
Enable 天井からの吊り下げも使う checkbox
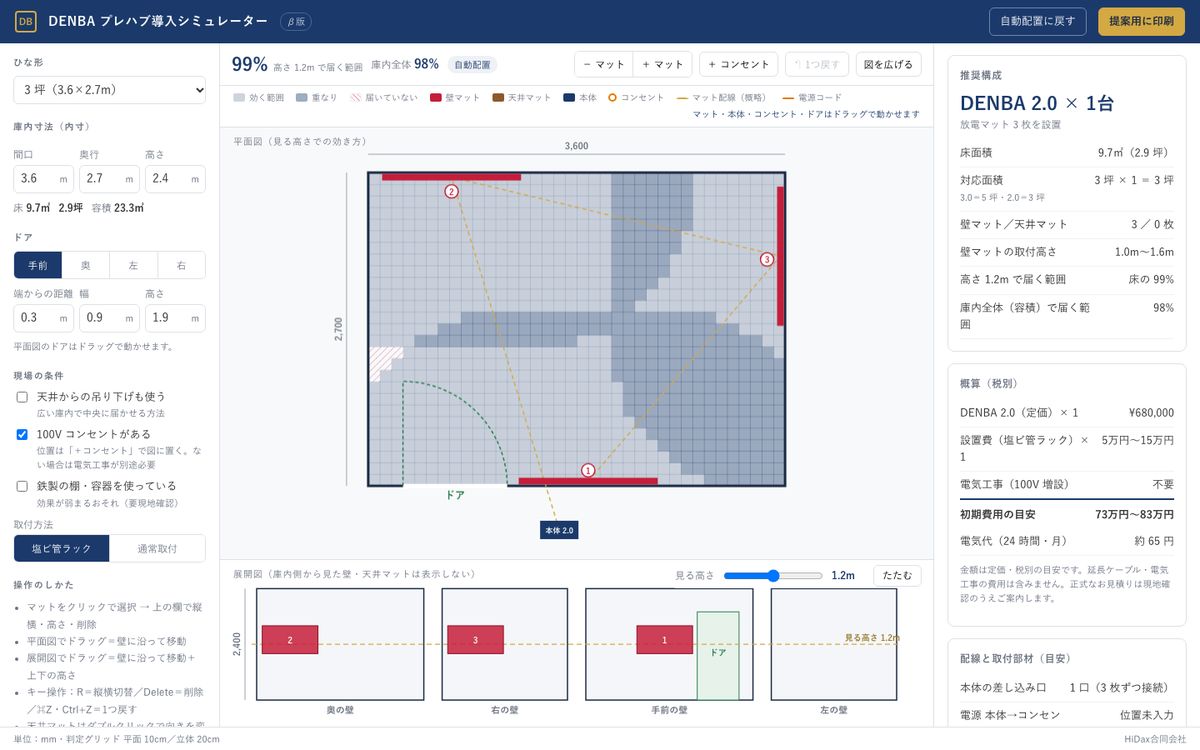22,397
